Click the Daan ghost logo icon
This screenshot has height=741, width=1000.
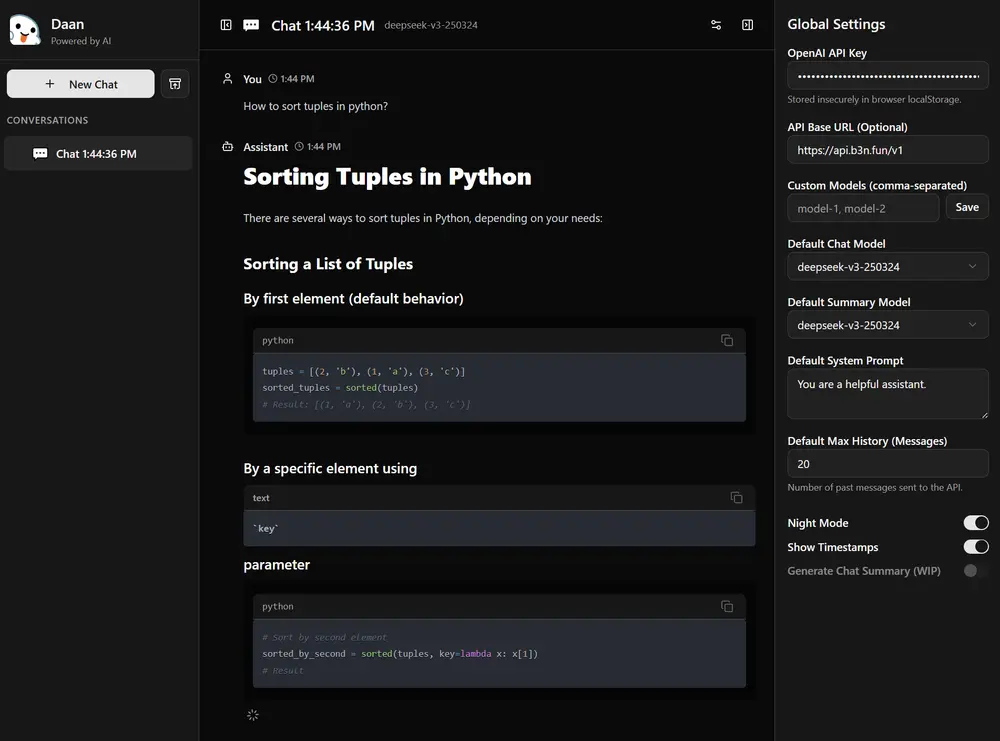tap(25, 31)
